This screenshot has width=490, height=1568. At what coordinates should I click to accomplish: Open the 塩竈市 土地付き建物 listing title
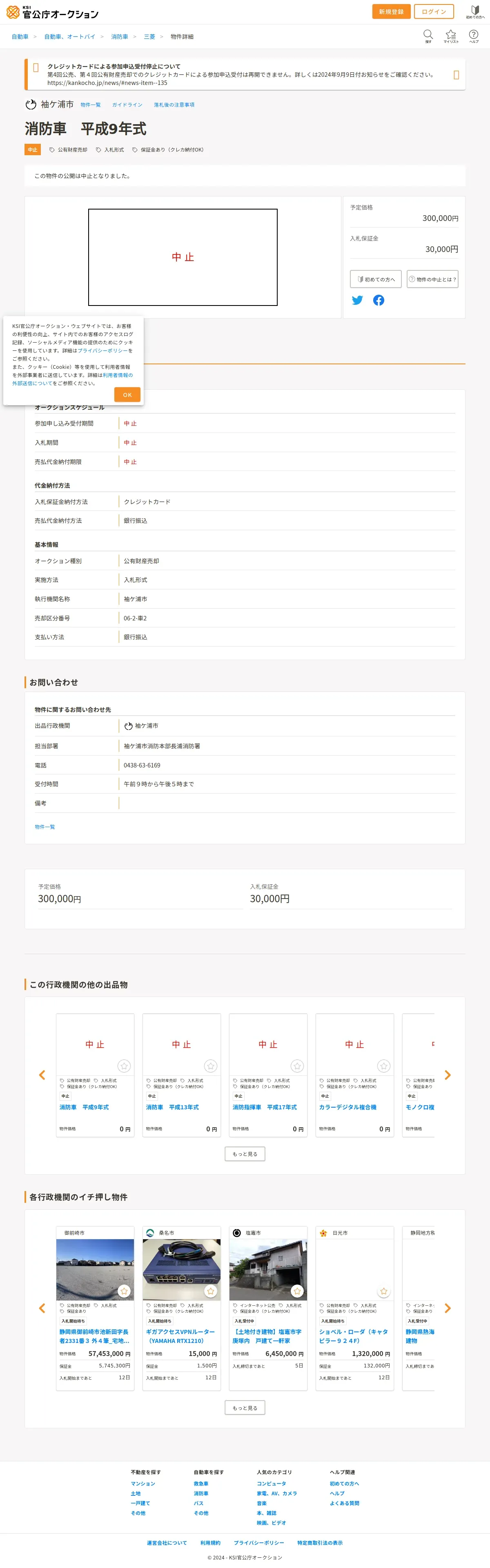[267, 1336]
